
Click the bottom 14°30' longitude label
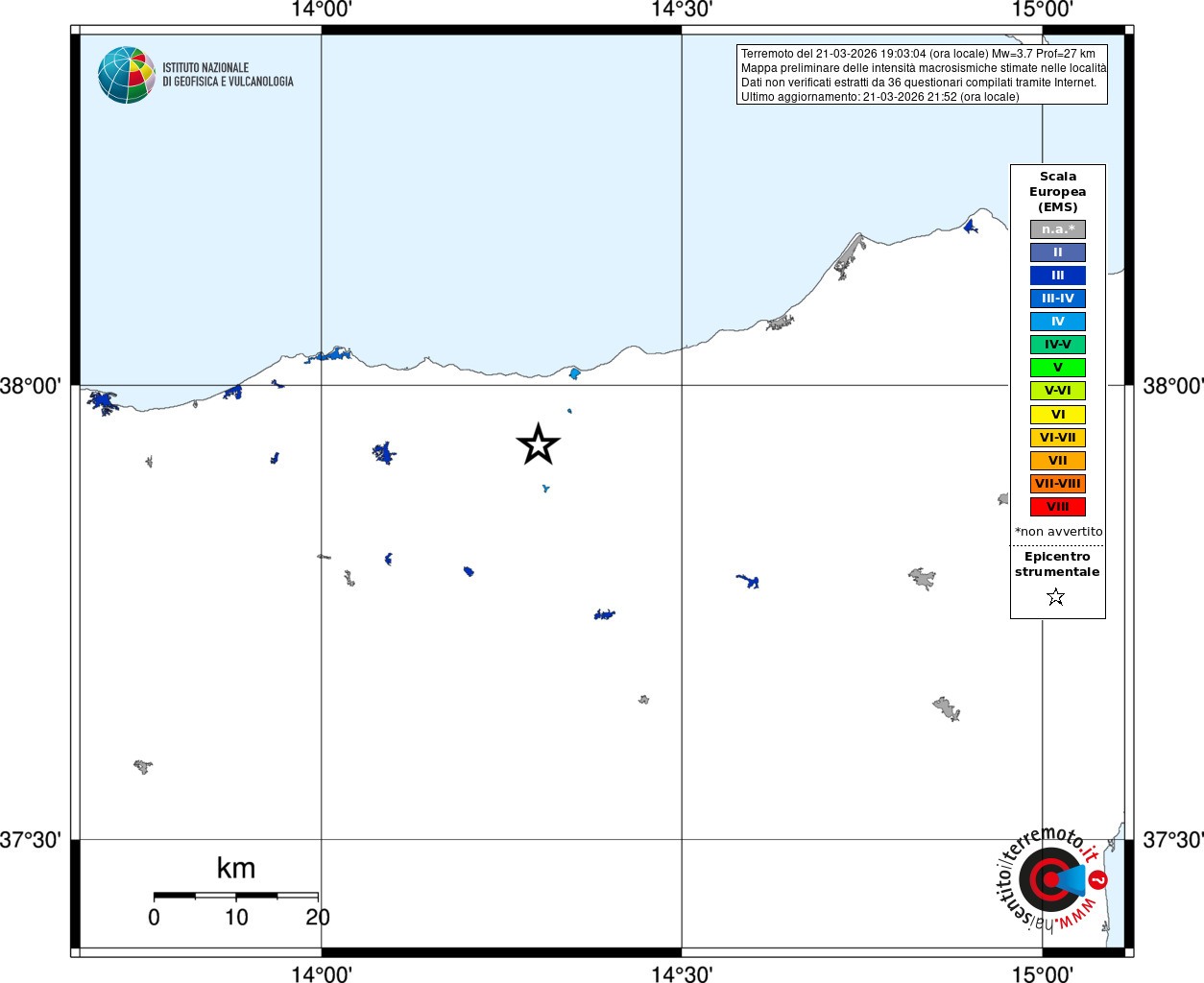tap(682, 973)
